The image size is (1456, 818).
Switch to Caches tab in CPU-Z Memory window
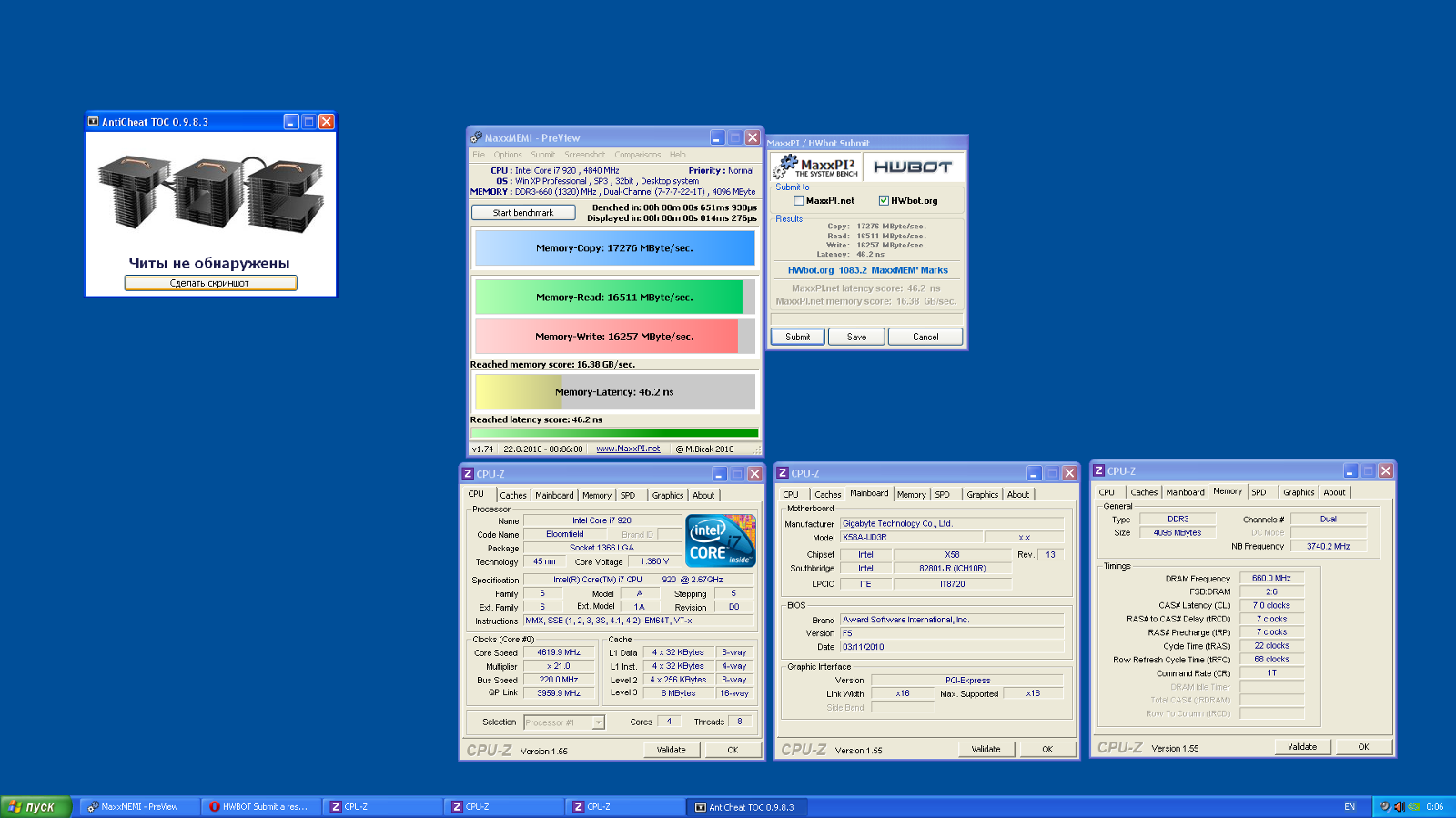pyautogui.click(x=1144, y=492)
